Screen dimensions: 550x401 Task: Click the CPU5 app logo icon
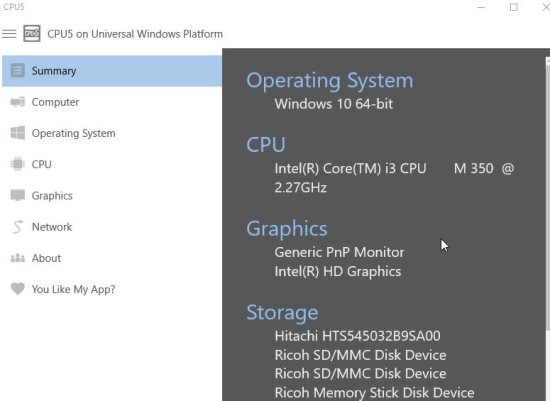tap(32, 34)
